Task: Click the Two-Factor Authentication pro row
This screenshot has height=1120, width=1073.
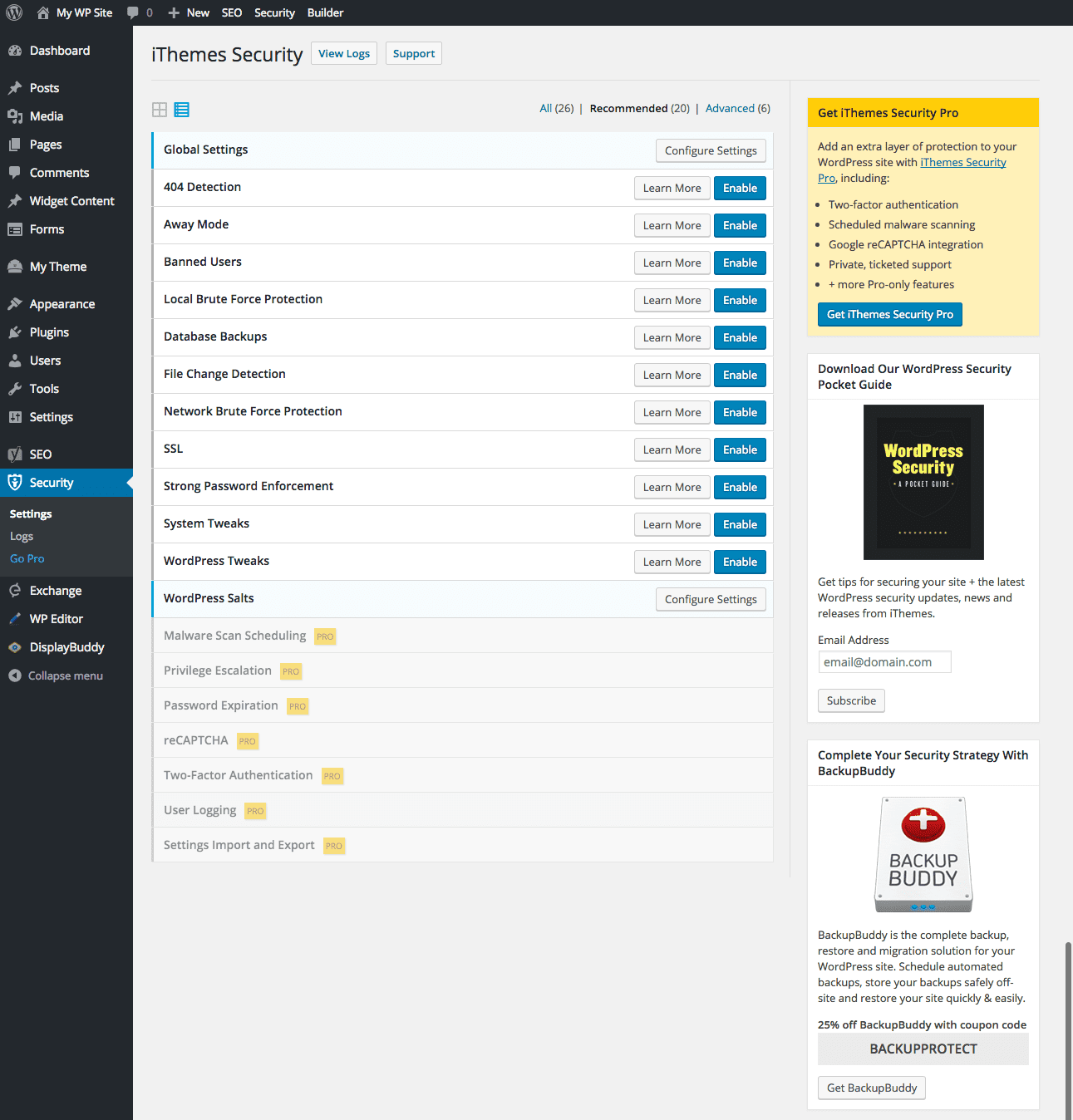Action: click(x=463, y=775)
